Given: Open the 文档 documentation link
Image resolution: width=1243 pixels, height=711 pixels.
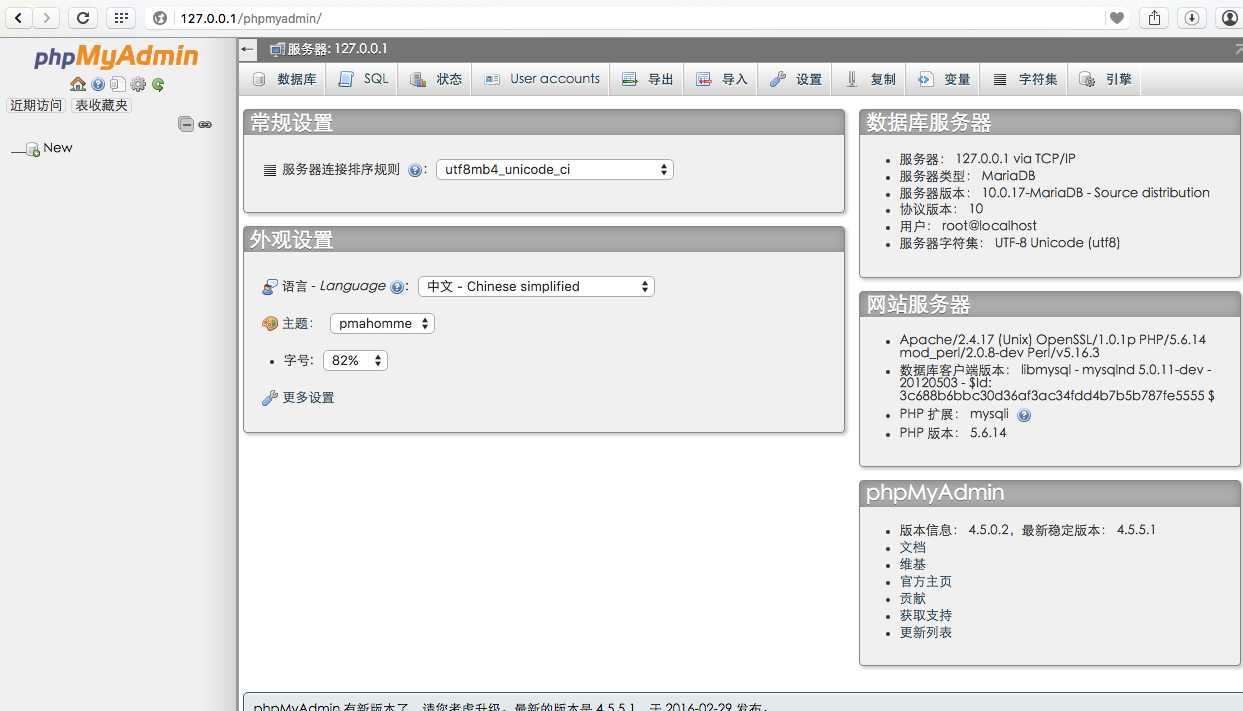Looking at the screenshot, I should click(x=912, y=547).
